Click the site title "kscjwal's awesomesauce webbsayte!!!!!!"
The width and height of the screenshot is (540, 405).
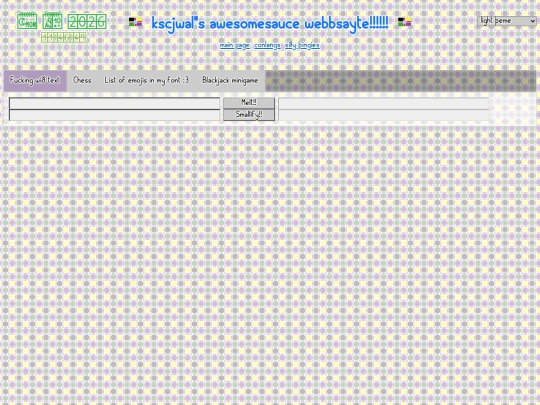[270, 23]
